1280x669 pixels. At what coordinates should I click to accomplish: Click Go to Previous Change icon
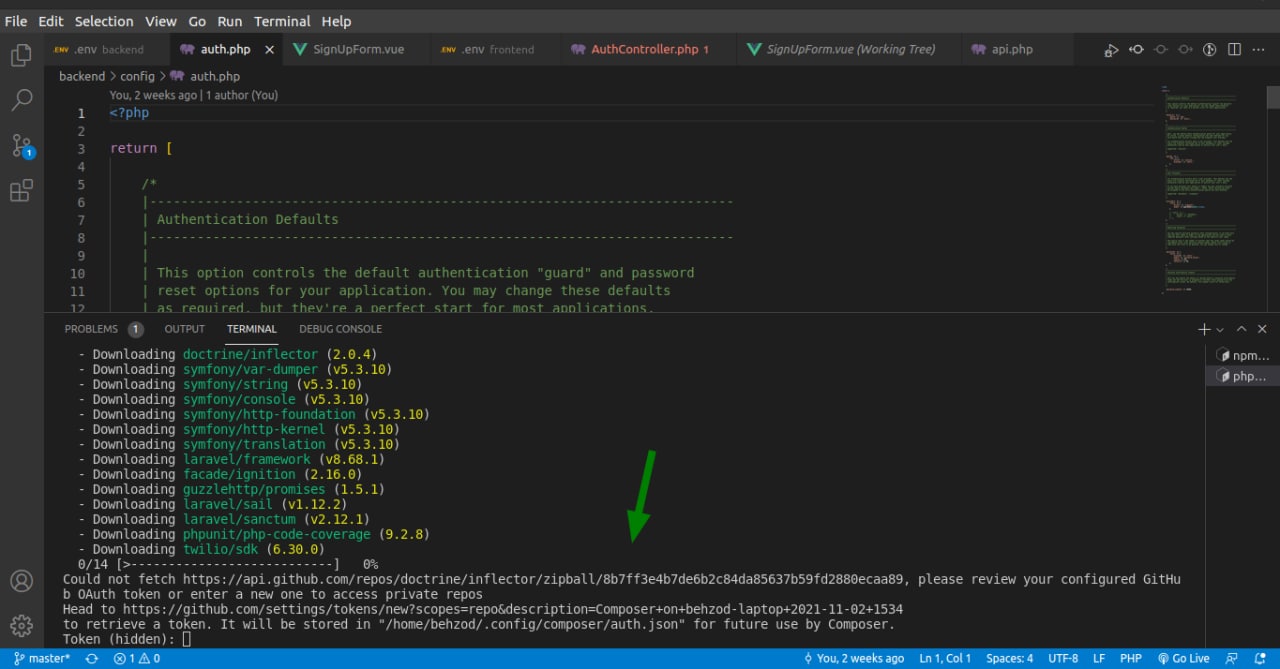click(1137, 50)
